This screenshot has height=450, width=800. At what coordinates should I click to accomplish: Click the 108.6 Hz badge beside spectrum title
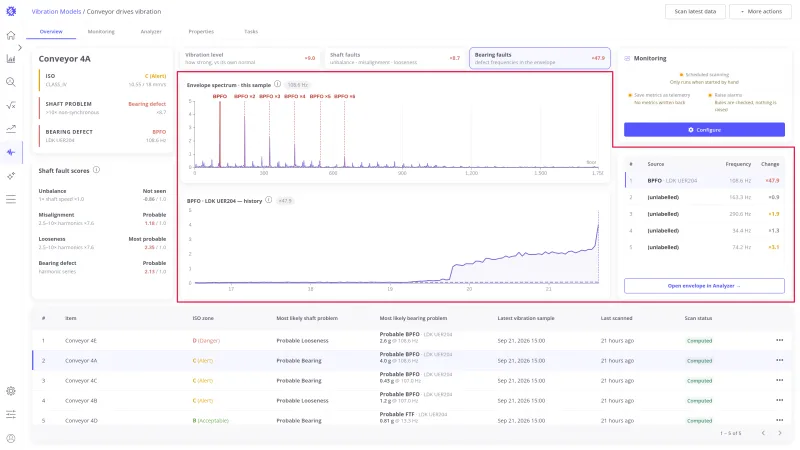click(298, 85)
